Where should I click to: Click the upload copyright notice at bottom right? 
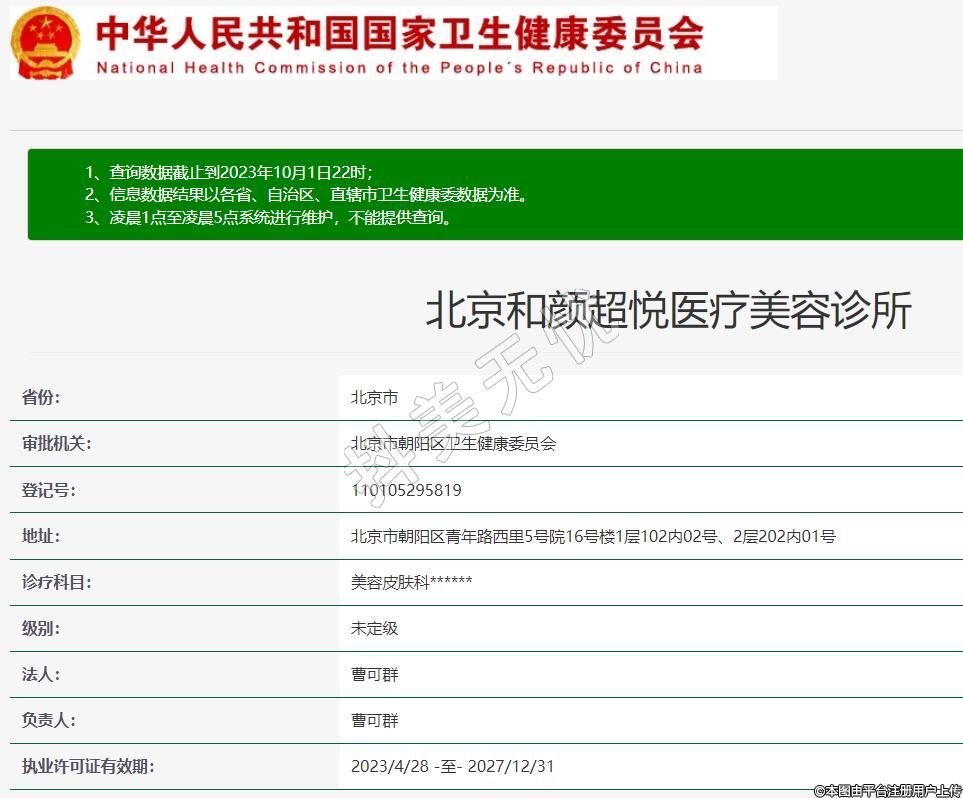pyautogui.click(x=887, y=790)
